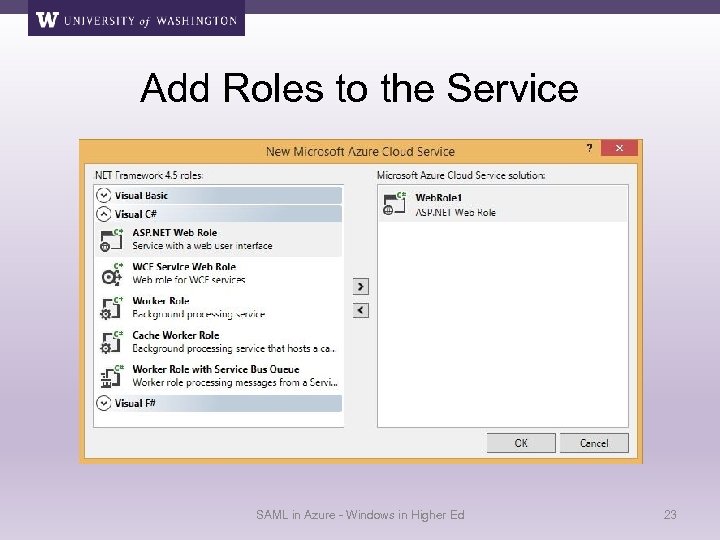
Task: Select the Visual Basic header label
Action: click(x=141, y=196)
